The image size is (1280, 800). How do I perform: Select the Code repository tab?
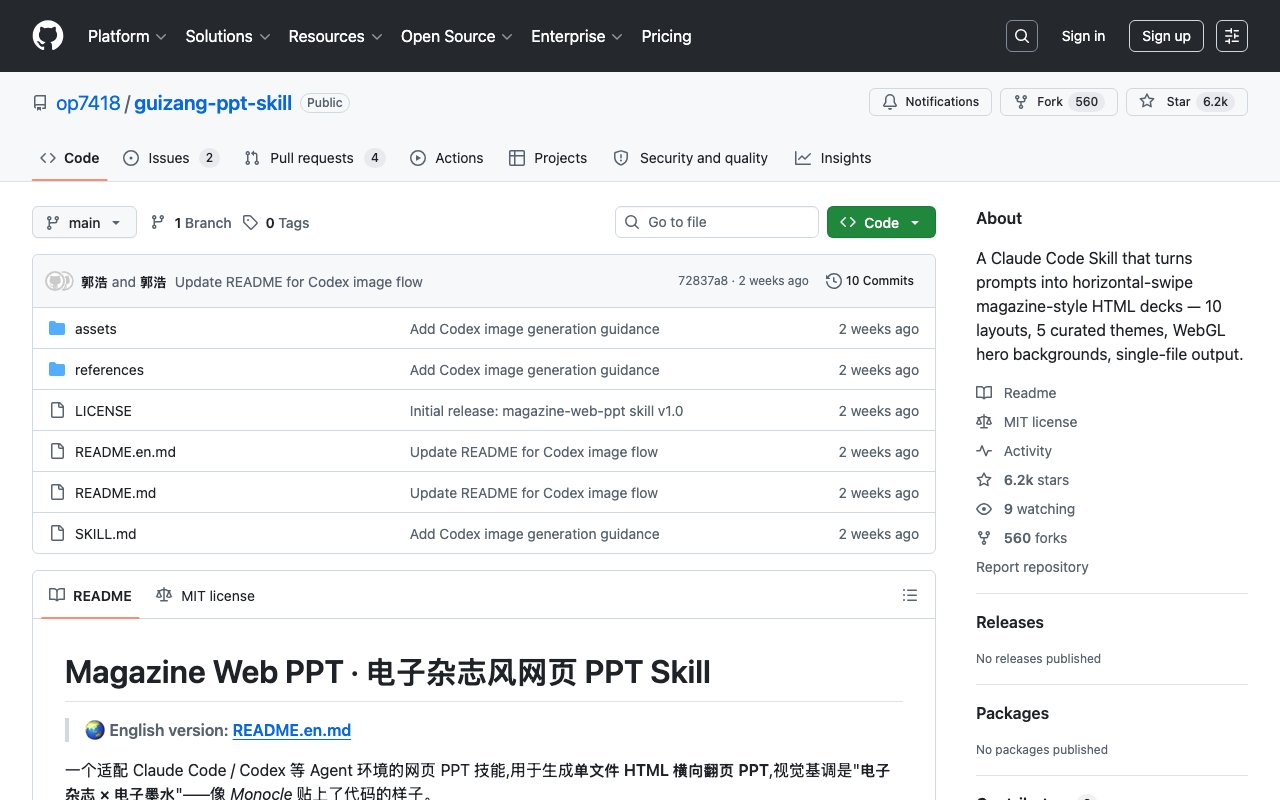70,158
